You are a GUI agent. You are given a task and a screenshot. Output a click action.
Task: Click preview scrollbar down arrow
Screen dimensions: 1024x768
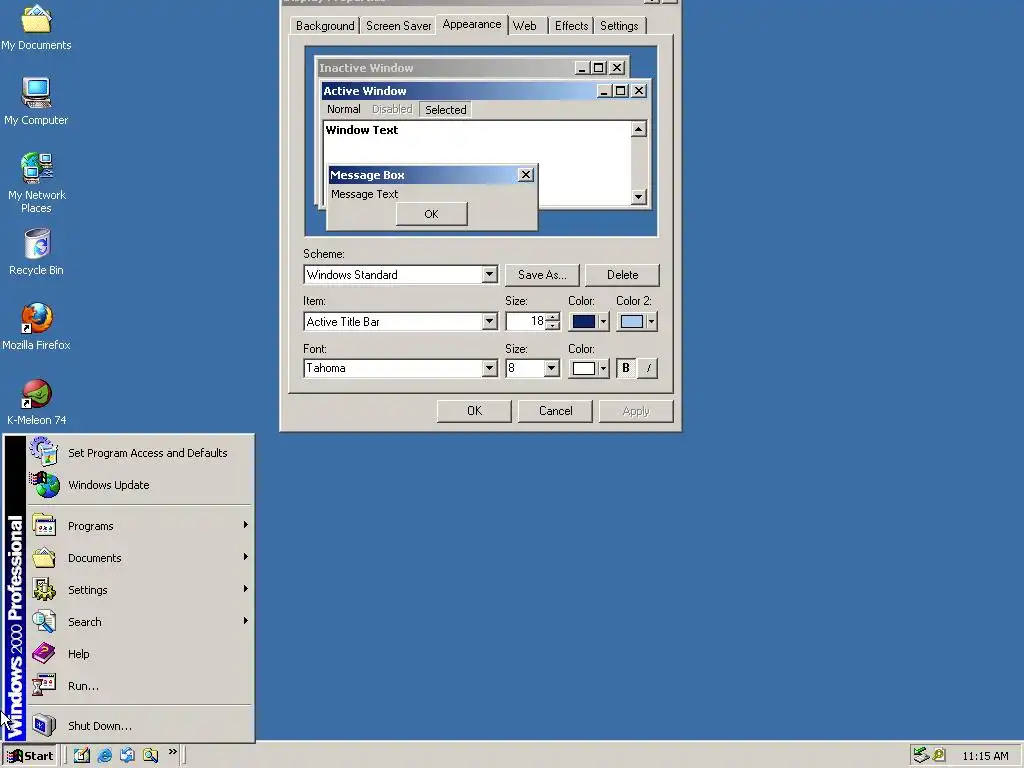639,196
